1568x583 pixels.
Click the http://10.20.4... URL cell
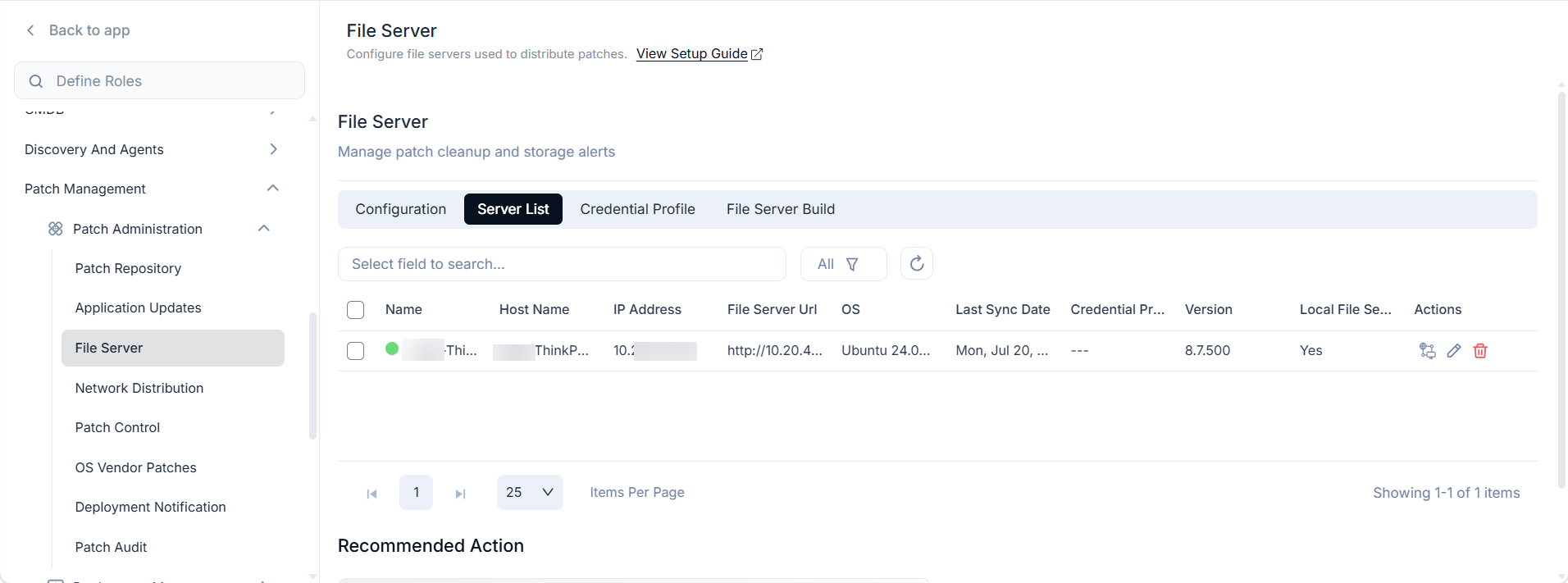point(774,350)
